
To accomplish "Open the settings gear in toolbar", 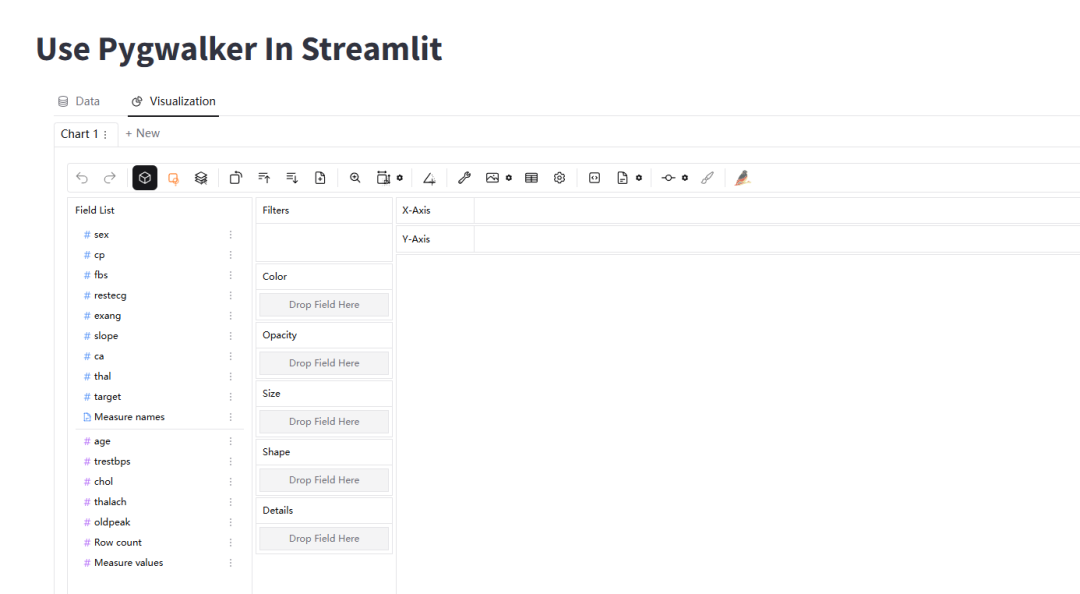I will [x=559, y=178].
